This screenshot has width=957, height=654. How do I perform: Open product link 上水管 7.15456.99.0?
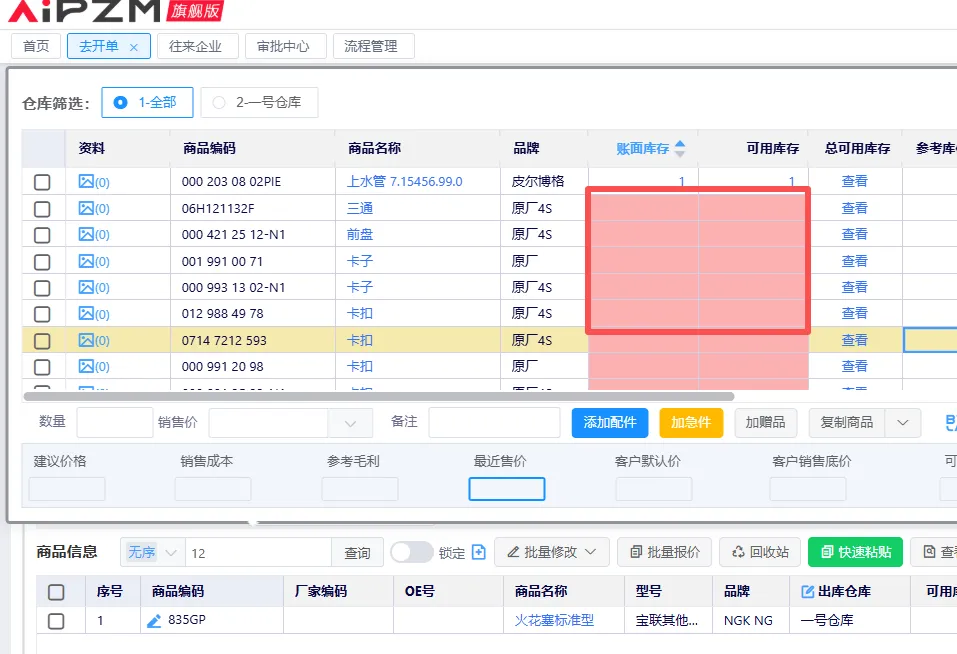[405, 181]
